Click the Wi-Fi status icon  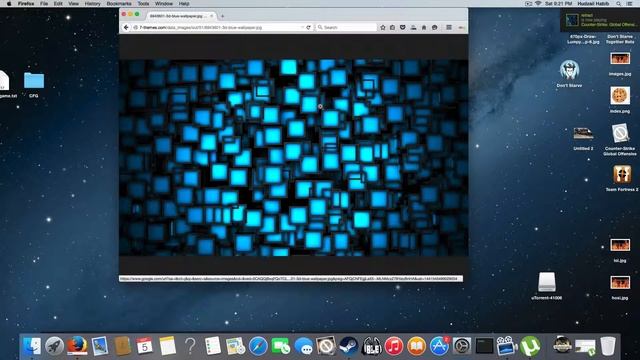click(538, 4)
